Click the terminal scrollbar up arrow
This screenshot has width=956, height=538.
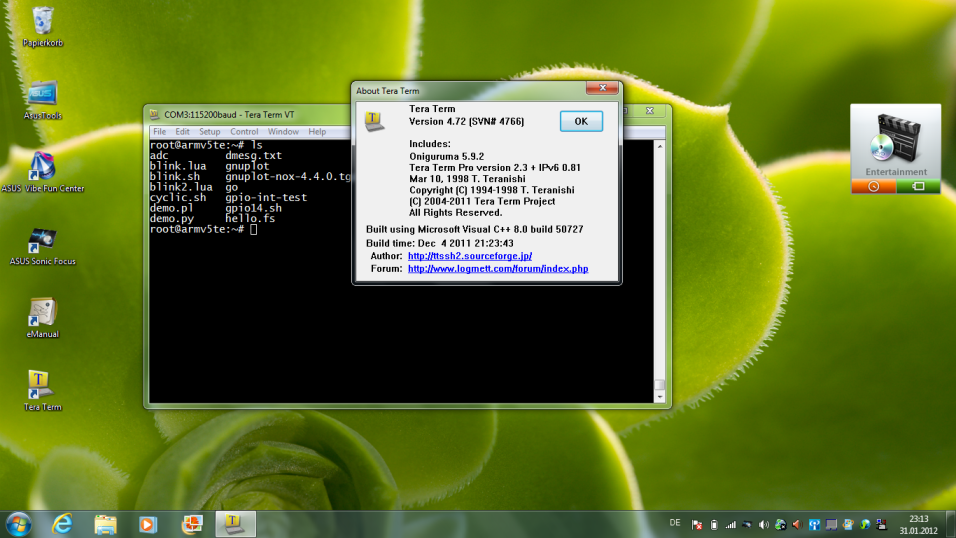tap(660, 147)
